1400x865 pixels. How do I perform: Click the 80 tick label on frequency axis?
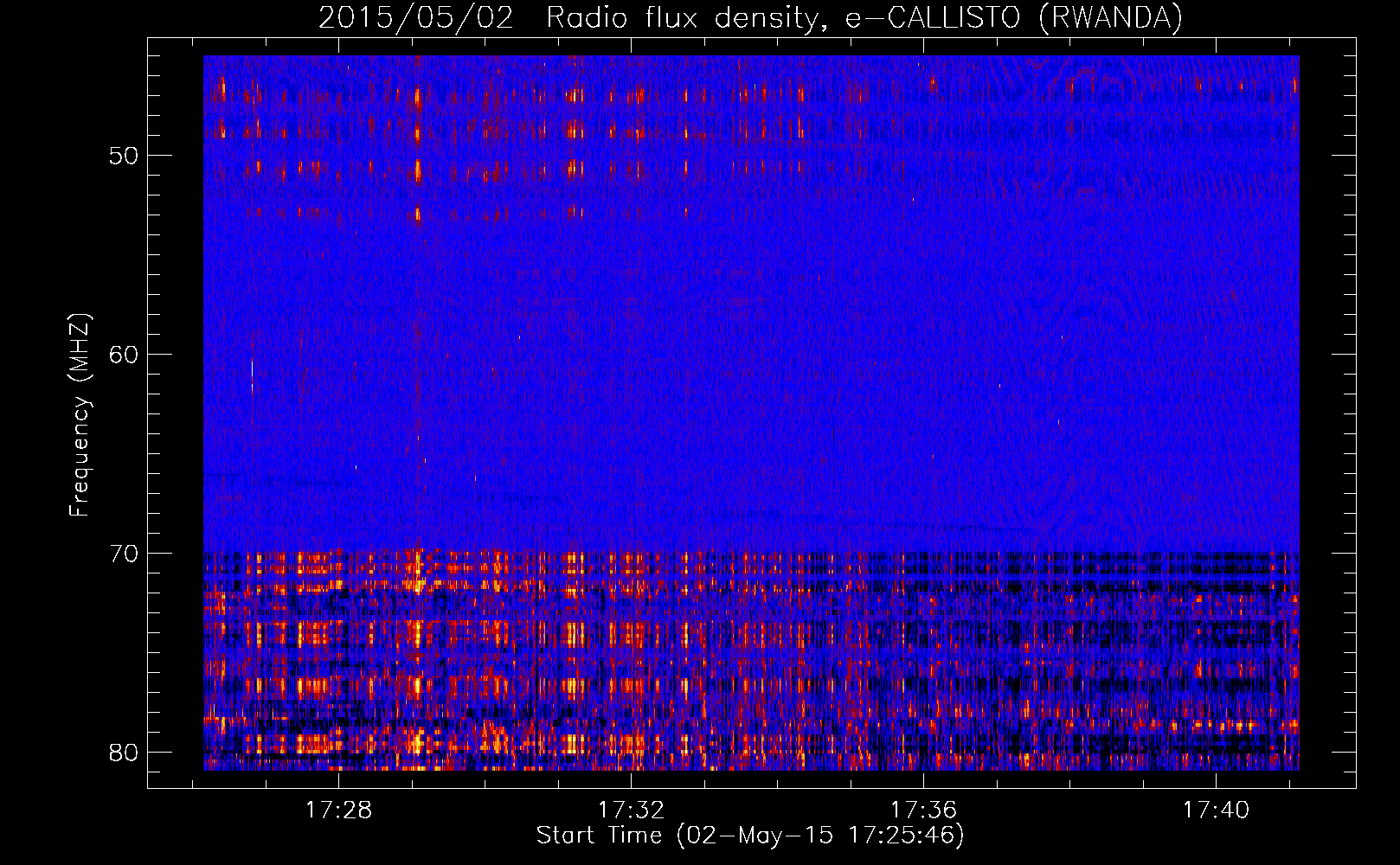[x=124, y=753]
